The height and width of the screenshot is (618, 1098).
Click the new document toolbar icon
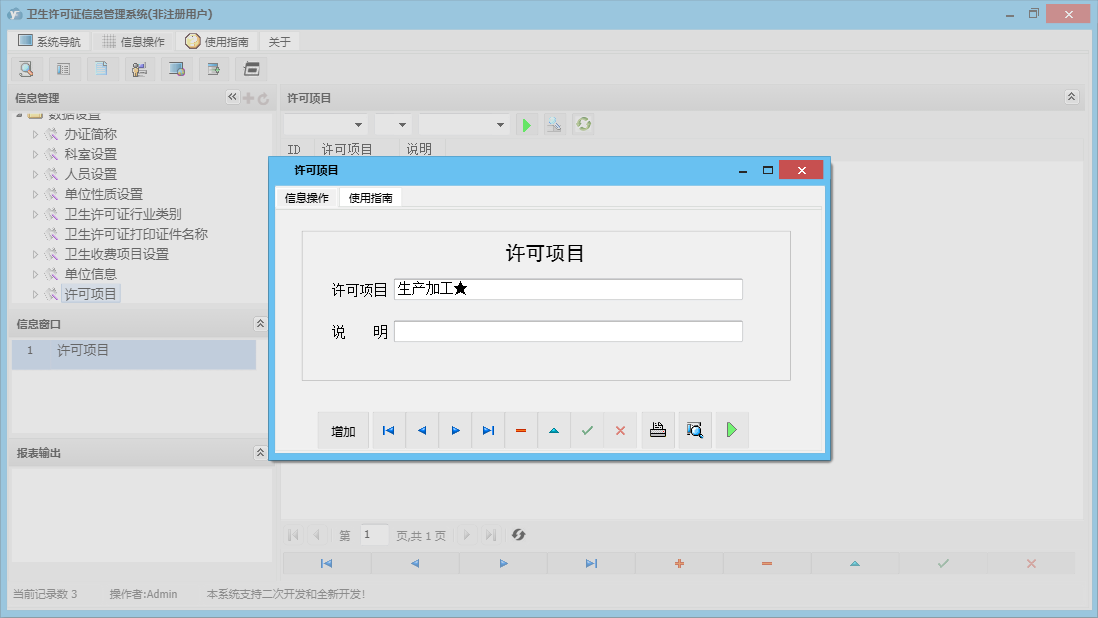(102, 68)
